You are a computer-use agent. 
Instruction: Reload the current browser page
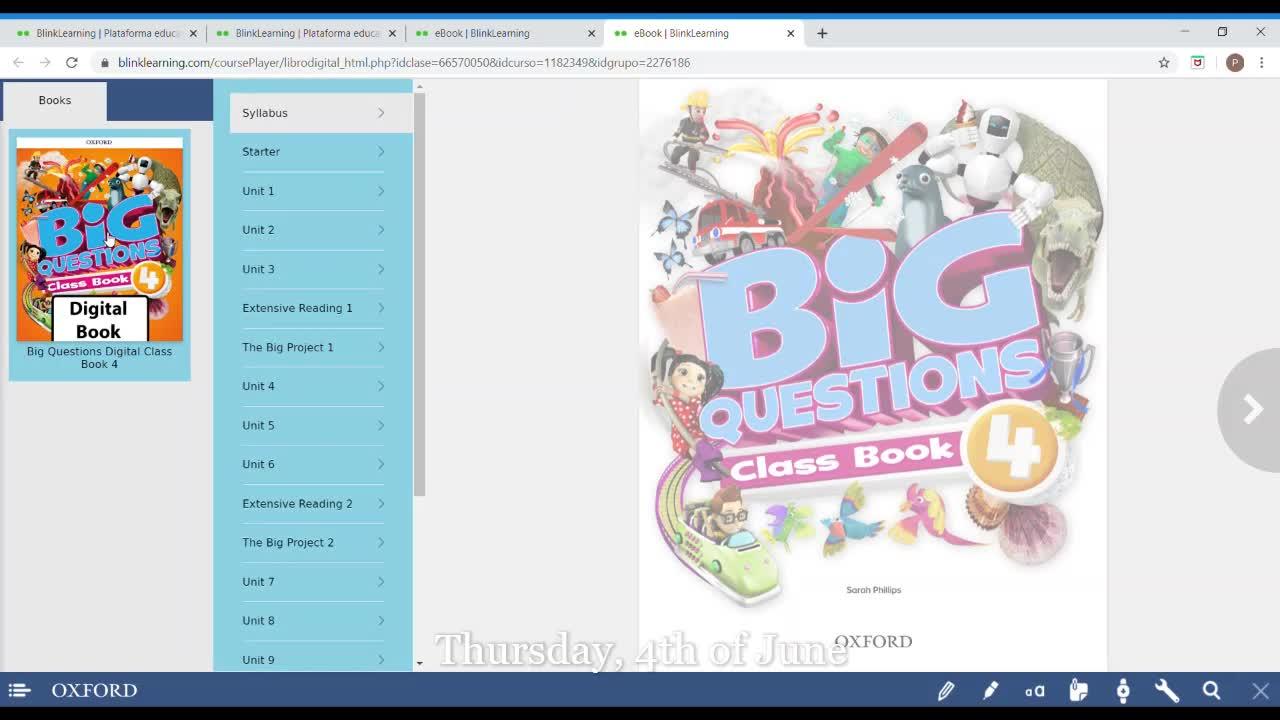coord(72,62)
